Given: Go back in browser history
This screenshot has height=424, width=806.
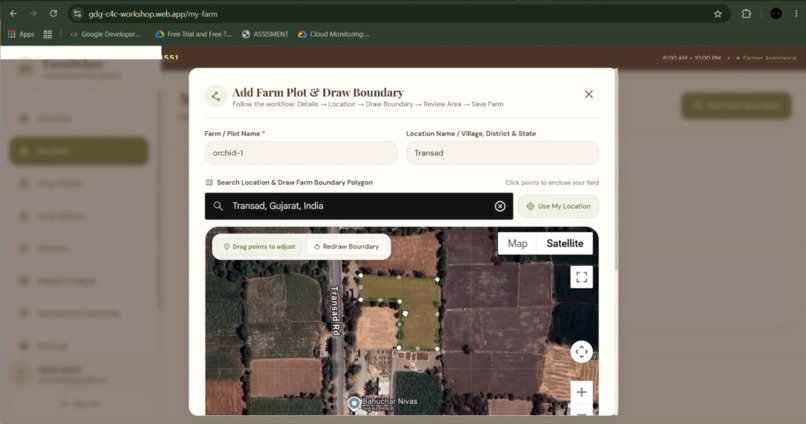Looking at the screenshot, I should point(13,14).
